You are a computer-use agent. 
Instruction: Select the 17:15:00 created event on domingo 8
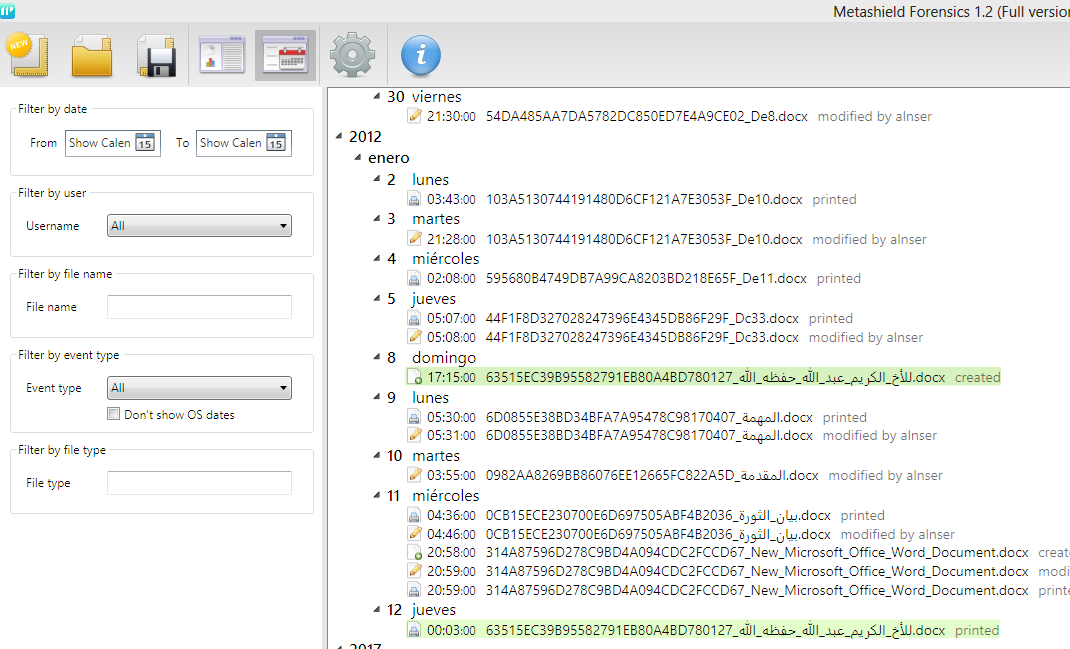tap(700, 378)
